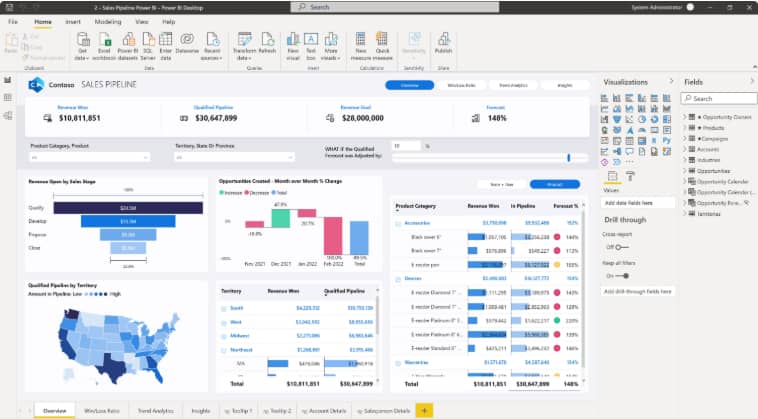Toggle Cross-report drill through switch
Image resolution: width=758 pixels, height=419 pixels.
tap(621, 247)
